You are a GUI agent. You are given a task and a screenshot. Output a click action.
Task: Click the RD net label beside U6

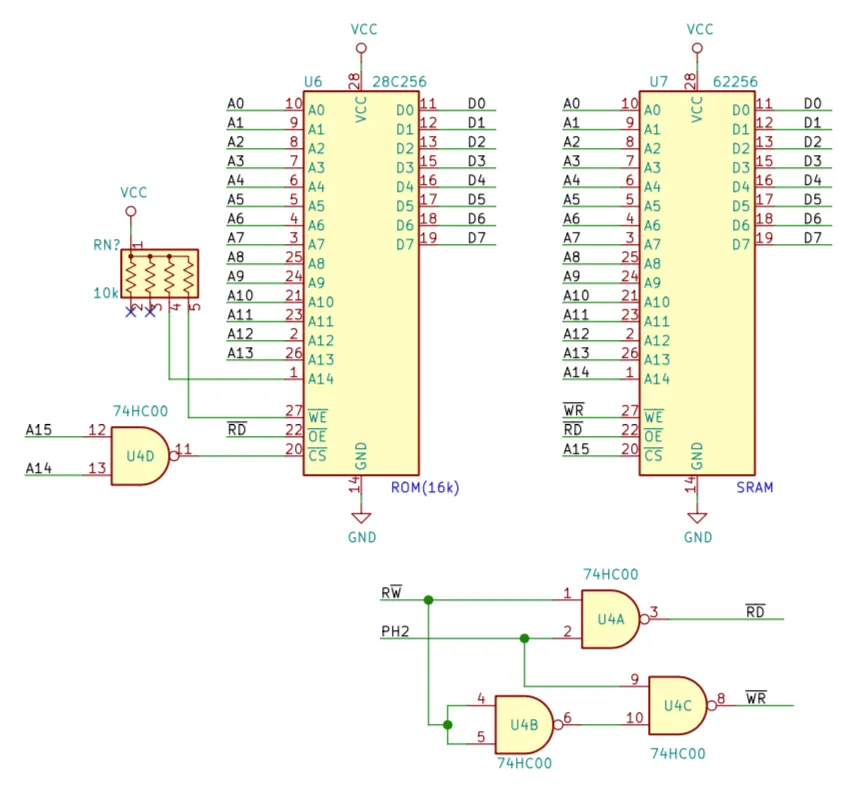coord(237,429)
